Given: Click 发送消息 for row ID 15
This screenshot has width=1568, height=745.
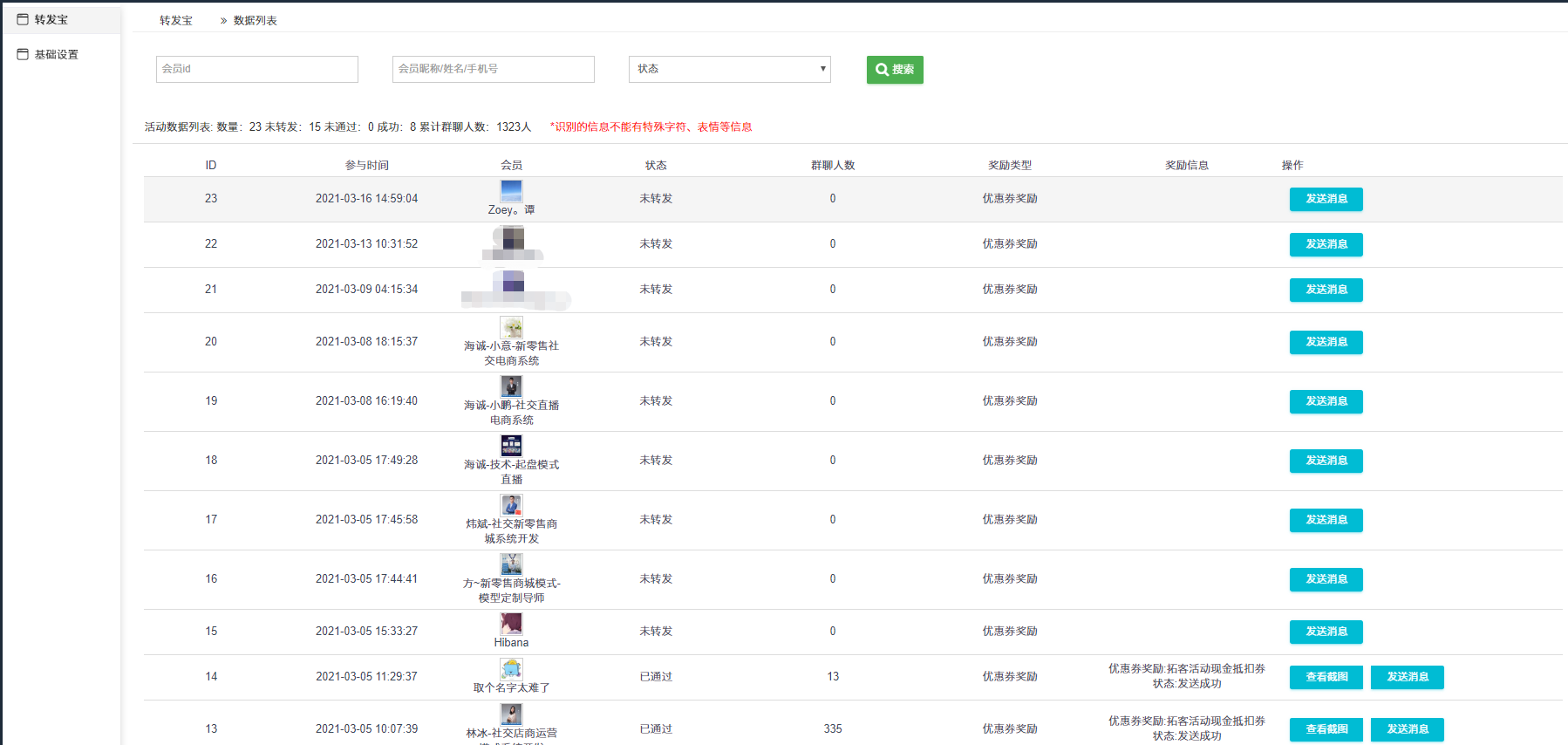Looking at the screenshot, I should click(1326, 632).
